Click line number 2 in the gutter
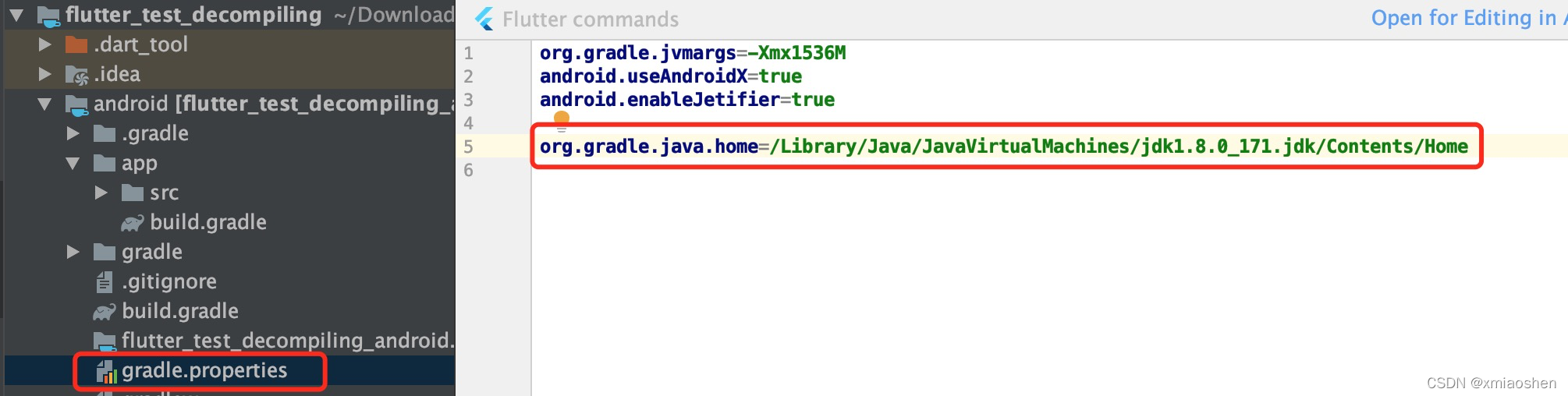Image resolution: width=1568 pixels, height=396 pixels. tap(468, 76)
